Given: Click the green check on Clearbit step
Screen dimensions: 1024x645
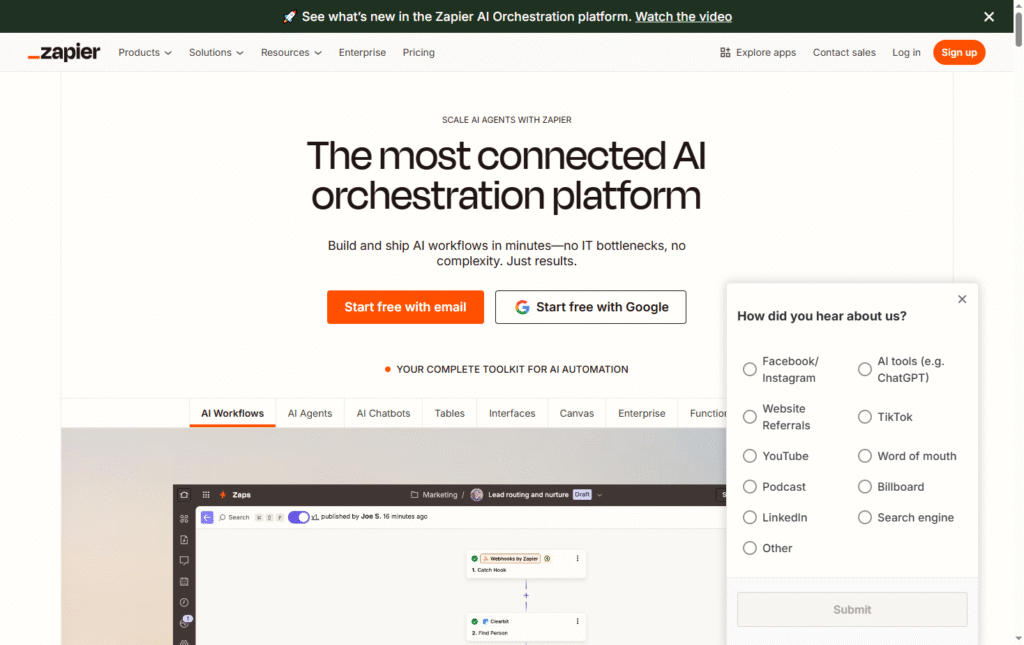Looking at the screenshot, I should (x=474, y=621).
